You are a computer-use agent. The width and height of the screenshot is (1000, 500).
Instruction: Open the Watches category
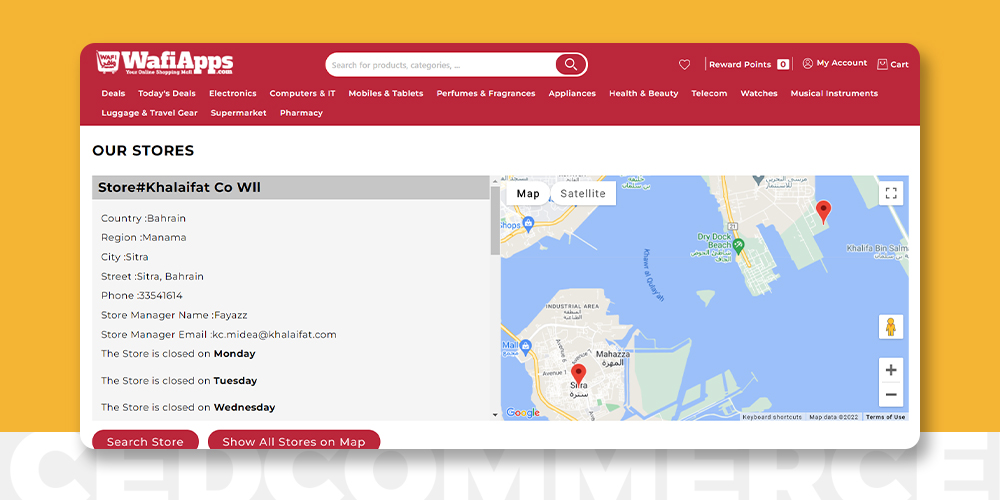(759, 93)
